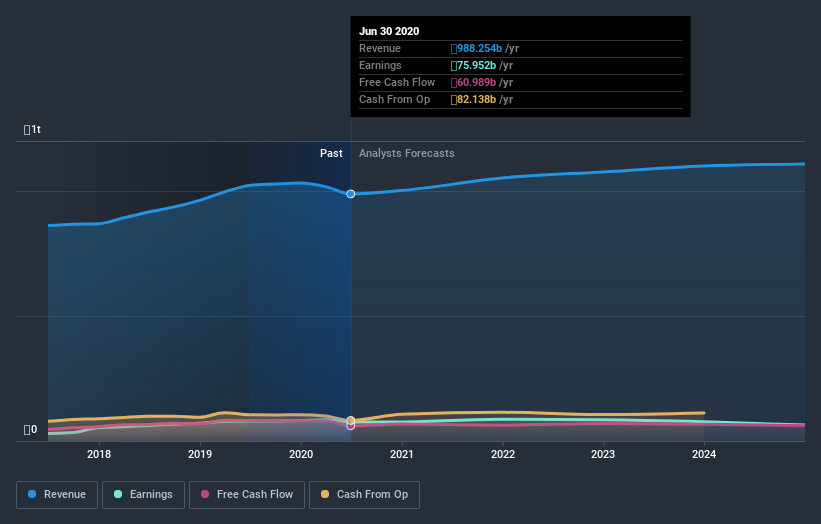Select the 2020 x-axis label
This screenshot has width=821, height=524.
pyautogui.click(x=301, y=454)
